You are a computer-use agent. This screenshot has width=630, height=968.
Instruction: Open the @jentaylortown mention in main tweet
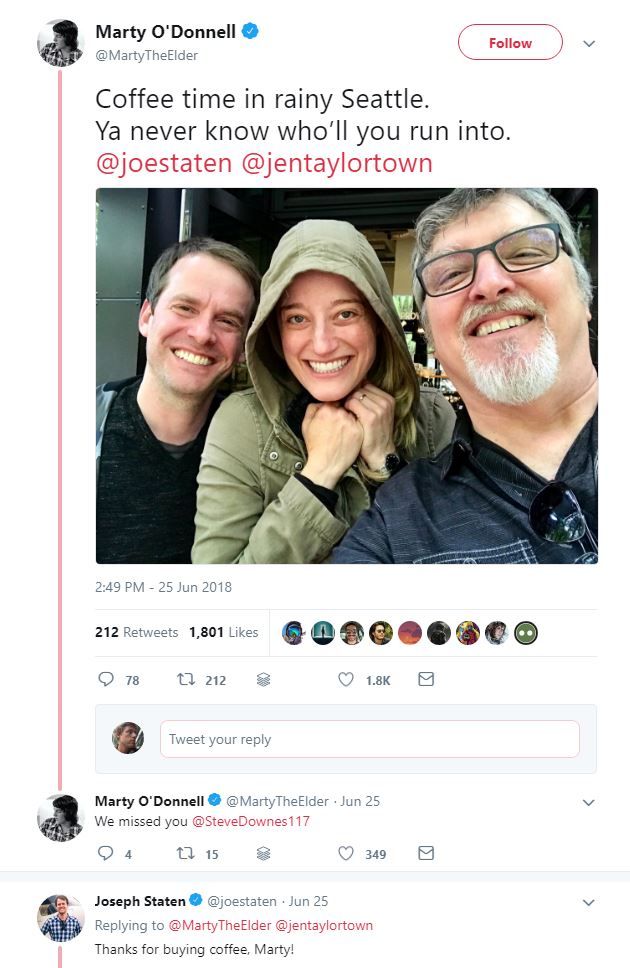pos(337,163)
